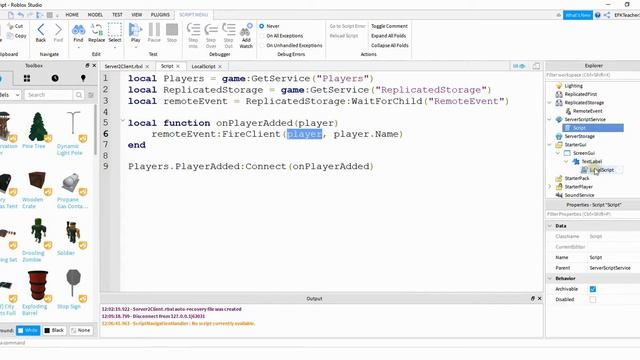The height and width of the screenshot is (360, 640).
Task: Collapse the ReplicatedStorage tree node
Action: pyautogui.click(x=550, y=103)
